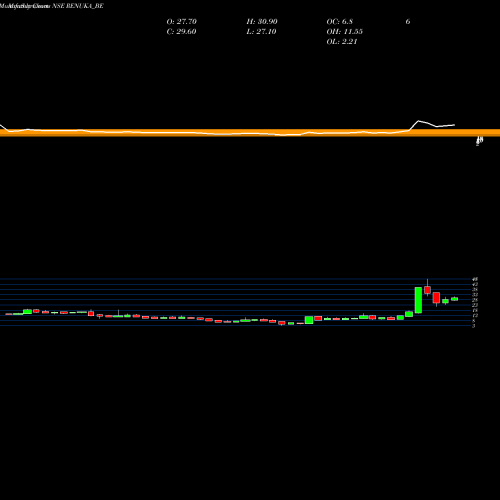500x500 pixels.
Task: Select the open price O: 27.70
Action: [181, 21]
